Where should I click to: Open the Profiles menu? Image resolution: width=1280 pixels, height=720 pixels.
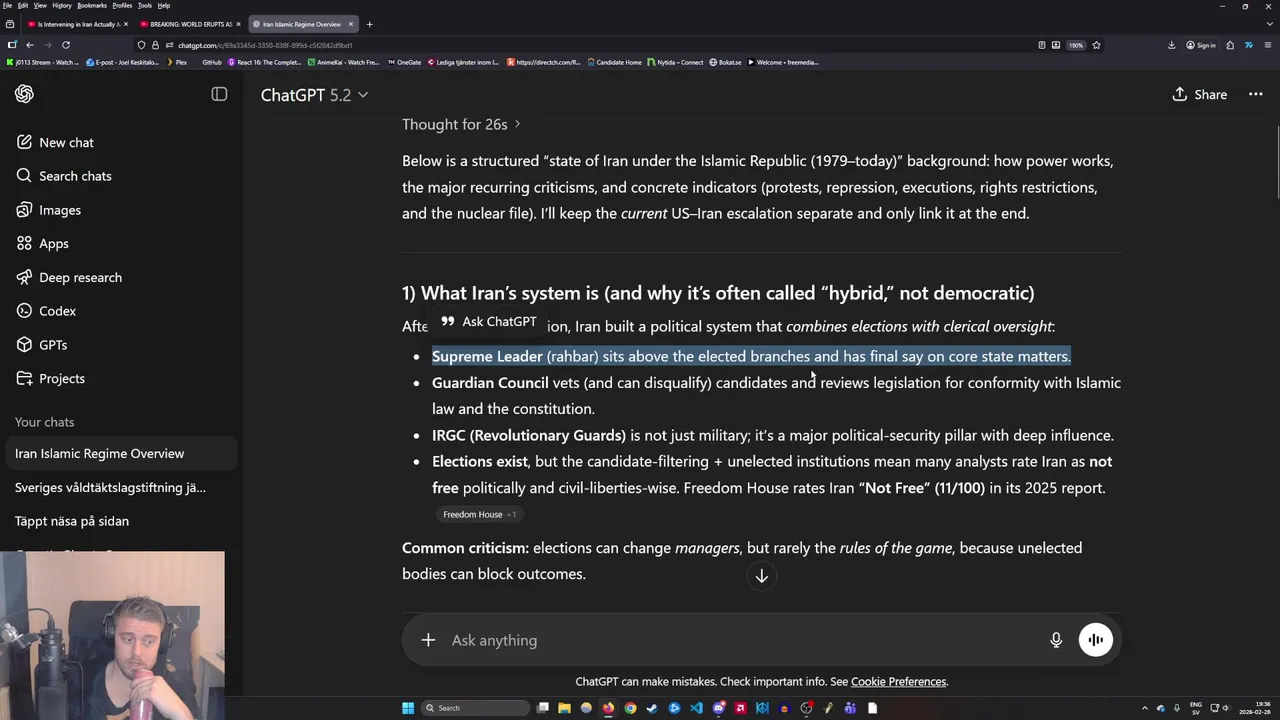[122, 5]
